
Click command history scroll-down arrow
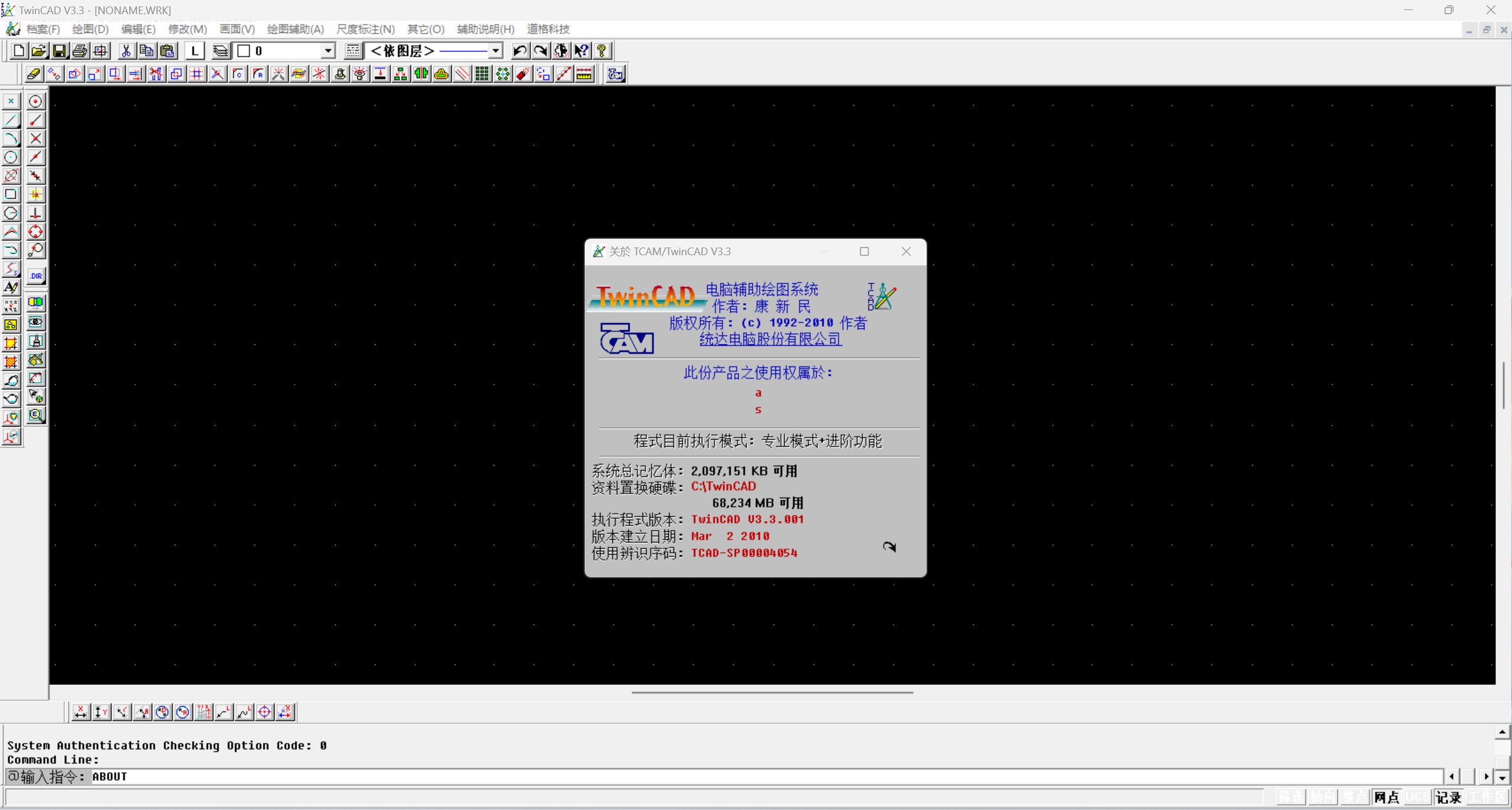pyautogui.click(x=1502, y=778)
